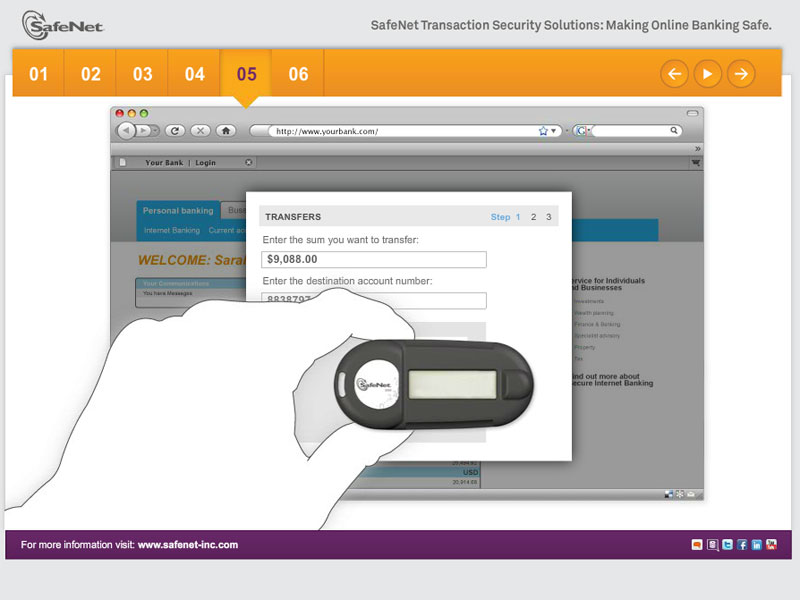
Task: Jump to slide 01
Action: coord(38,73)
